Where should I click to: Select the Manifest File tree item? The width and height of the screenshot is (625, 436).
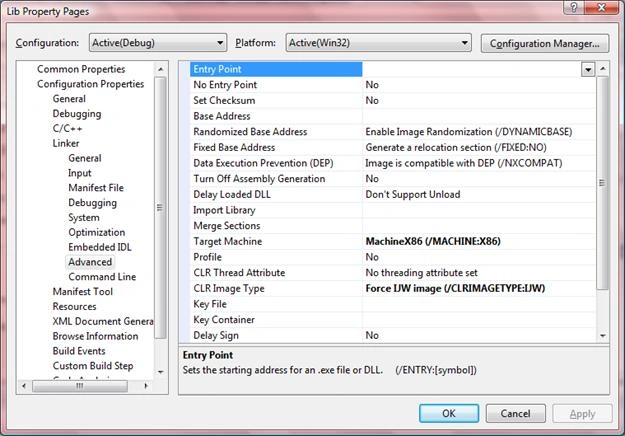point(96,187)
